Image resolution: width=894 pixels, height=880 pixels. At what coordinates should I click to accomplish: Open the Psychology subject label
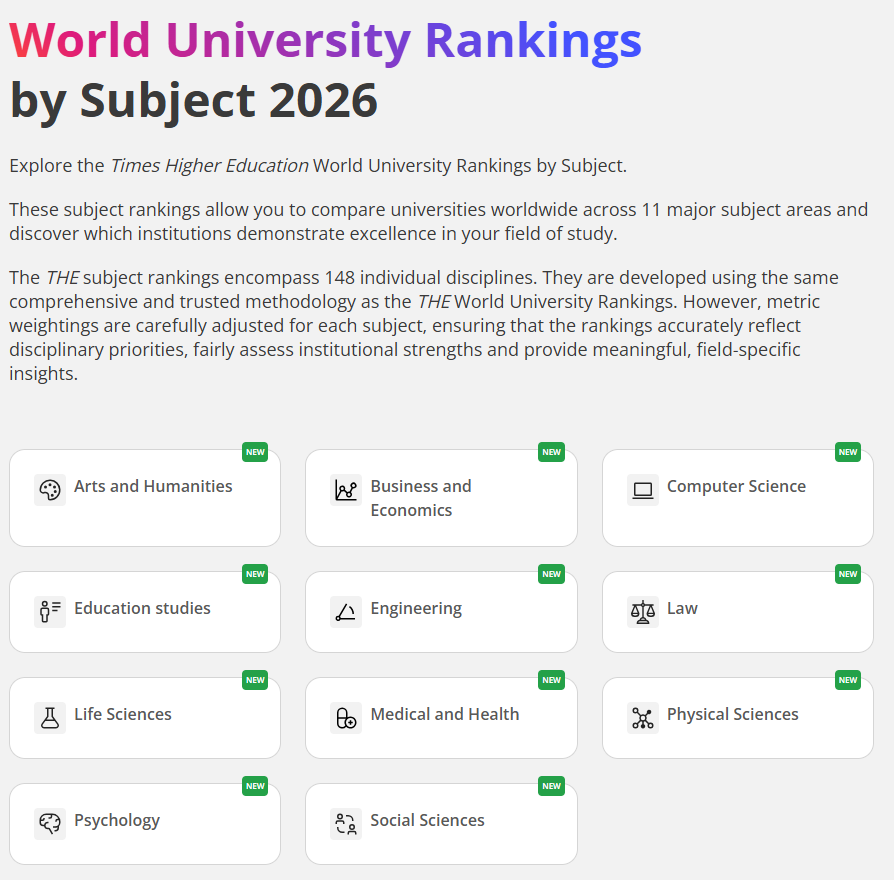(117, 821)
